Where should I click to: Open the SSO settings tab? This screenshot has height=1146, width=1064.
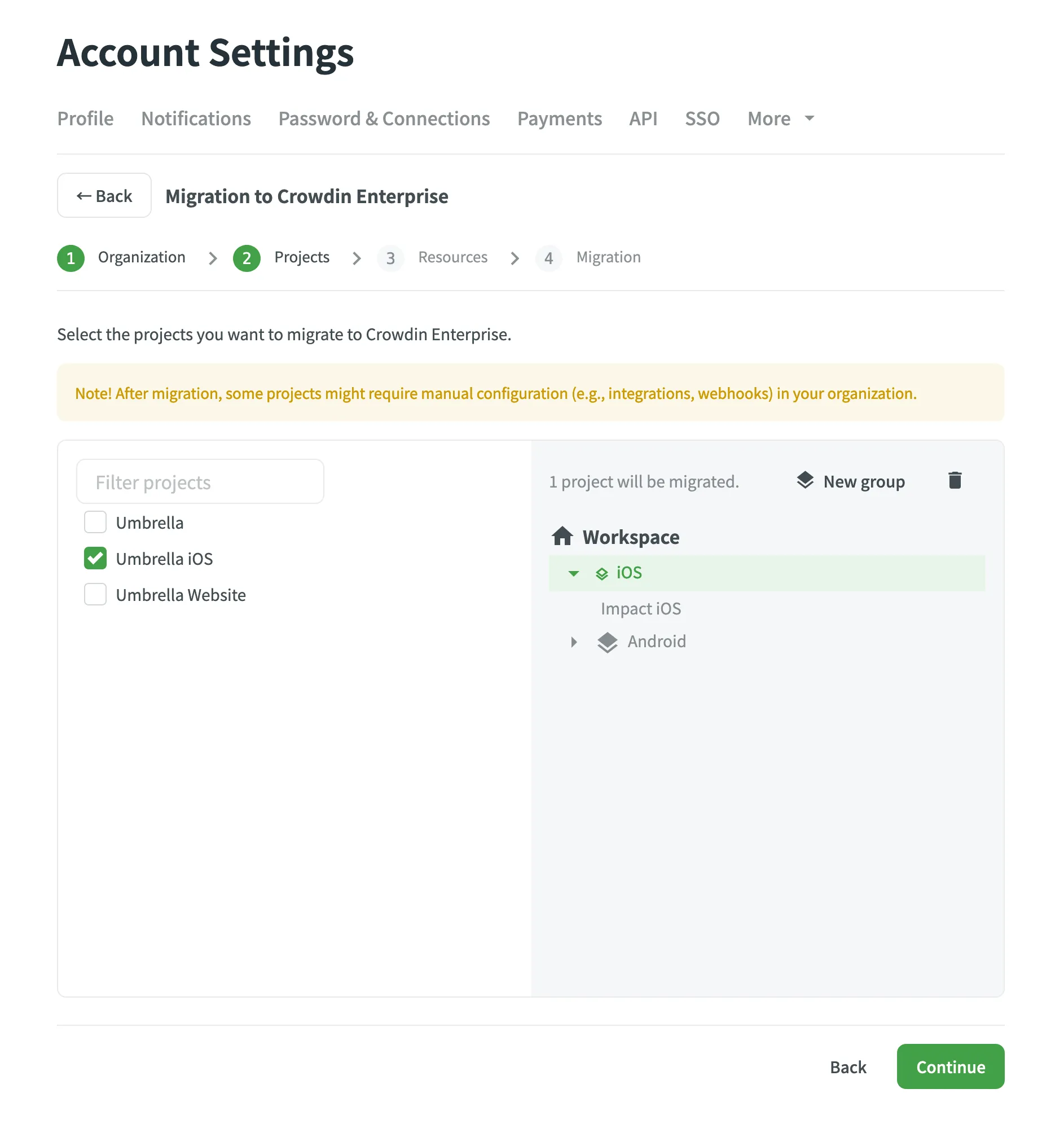point(702,118)
